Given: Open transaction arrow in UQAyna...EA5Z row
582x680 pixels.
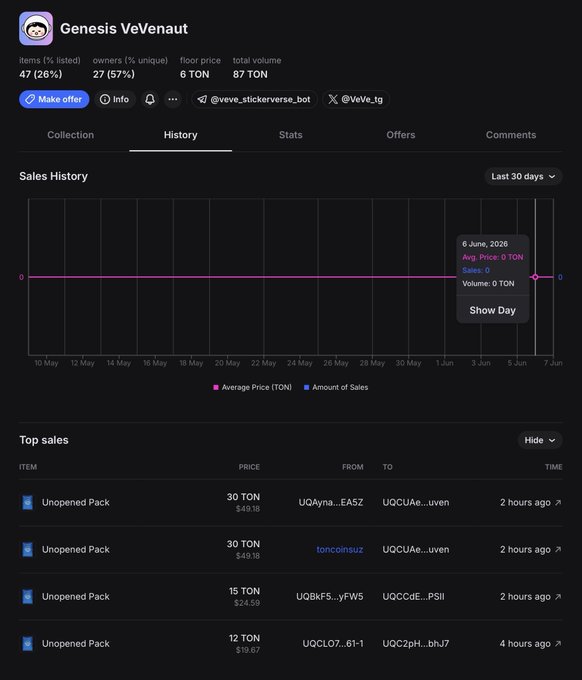Looking at the screenshot, I should [x=558, y=503].
